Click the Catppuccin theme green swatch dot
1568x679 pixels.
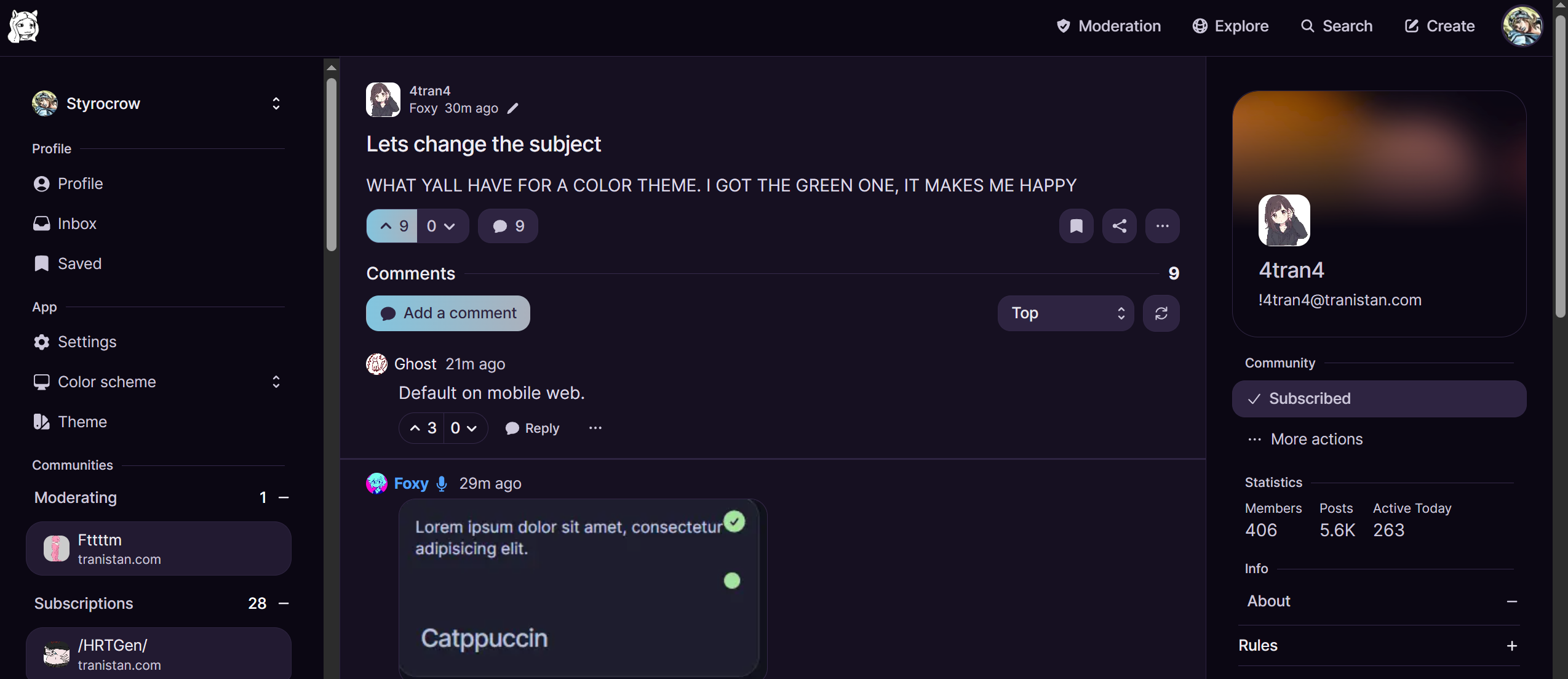click(x=731, y=581)
